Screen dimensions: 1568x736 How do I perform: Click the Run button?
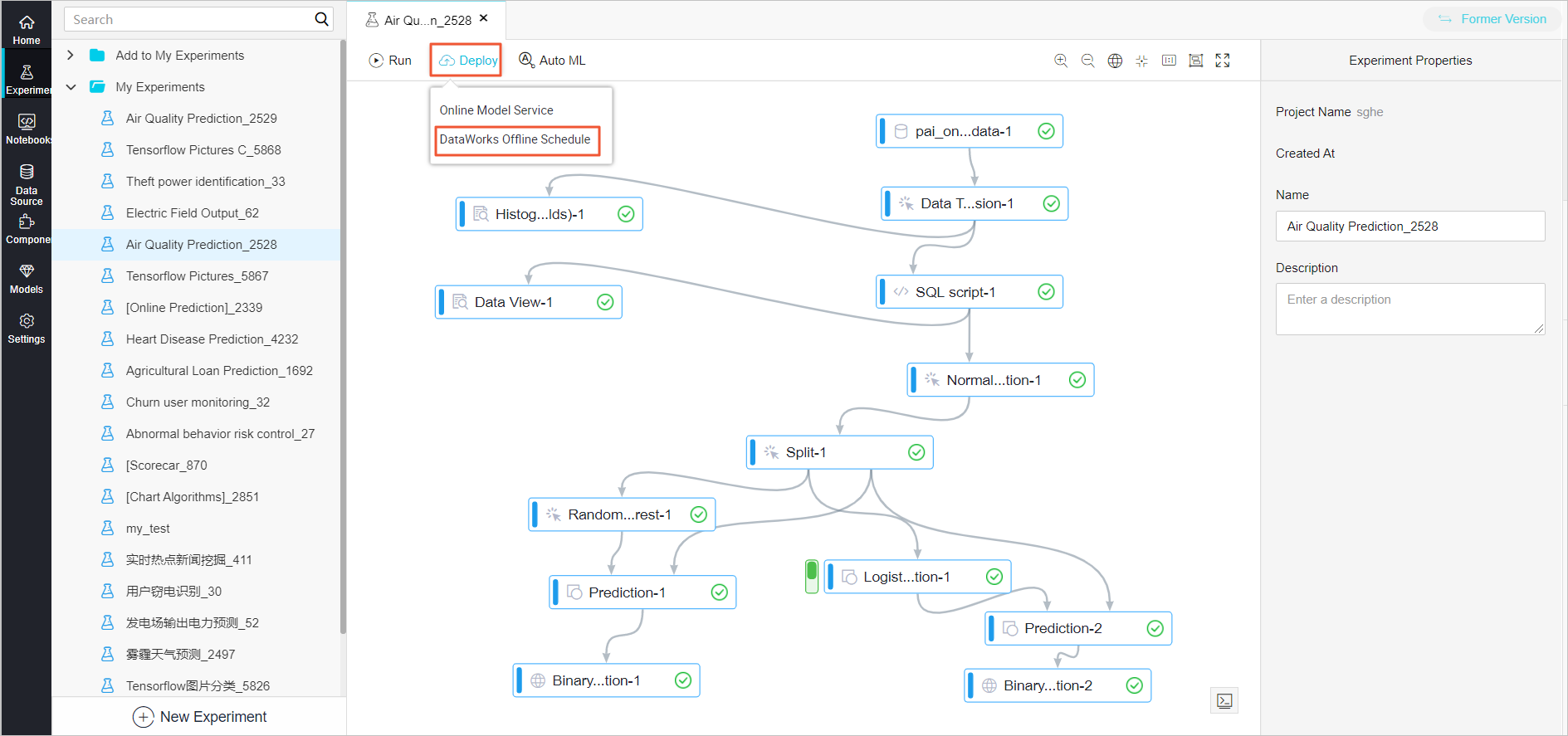[x=390, y=61]
